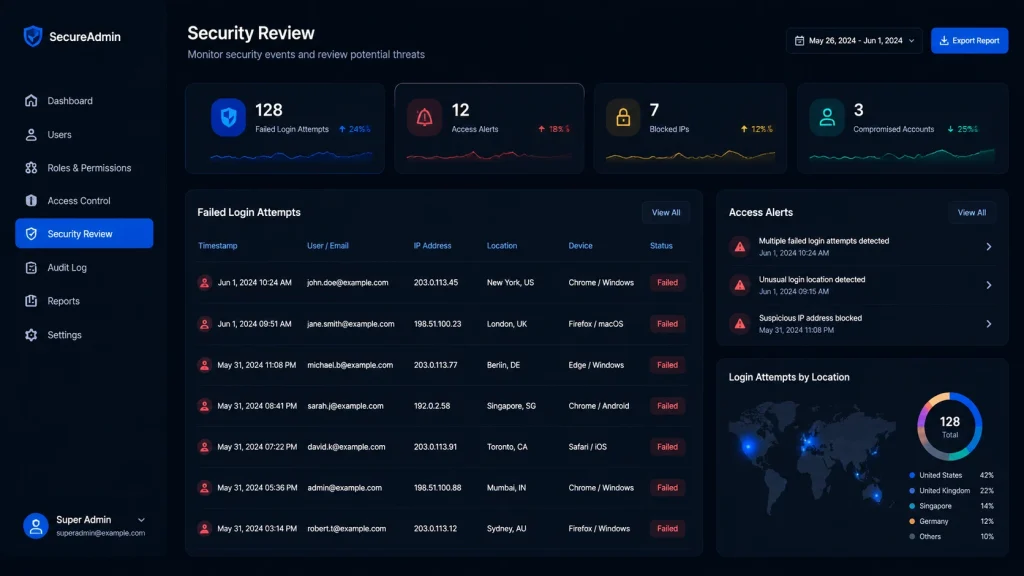This screenshot has height=576, width=1024.
Task: Click the Compromised Accounts person icon
Action: 827,118
